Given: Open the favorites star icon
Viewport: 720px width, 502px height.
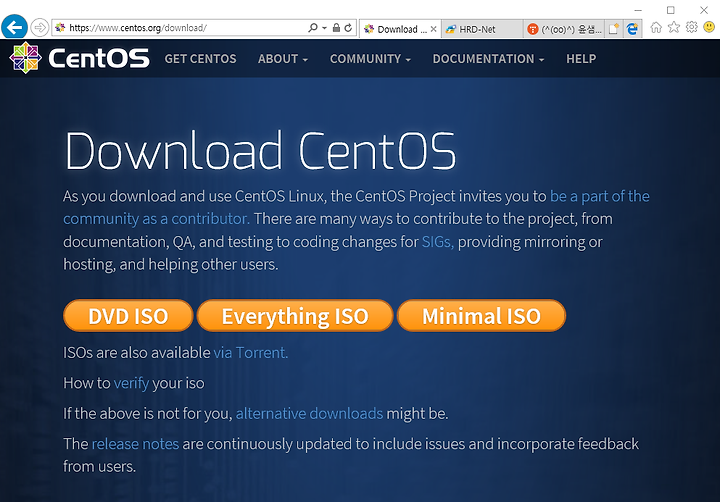Looking at the screenshot, I should (674, 28).
